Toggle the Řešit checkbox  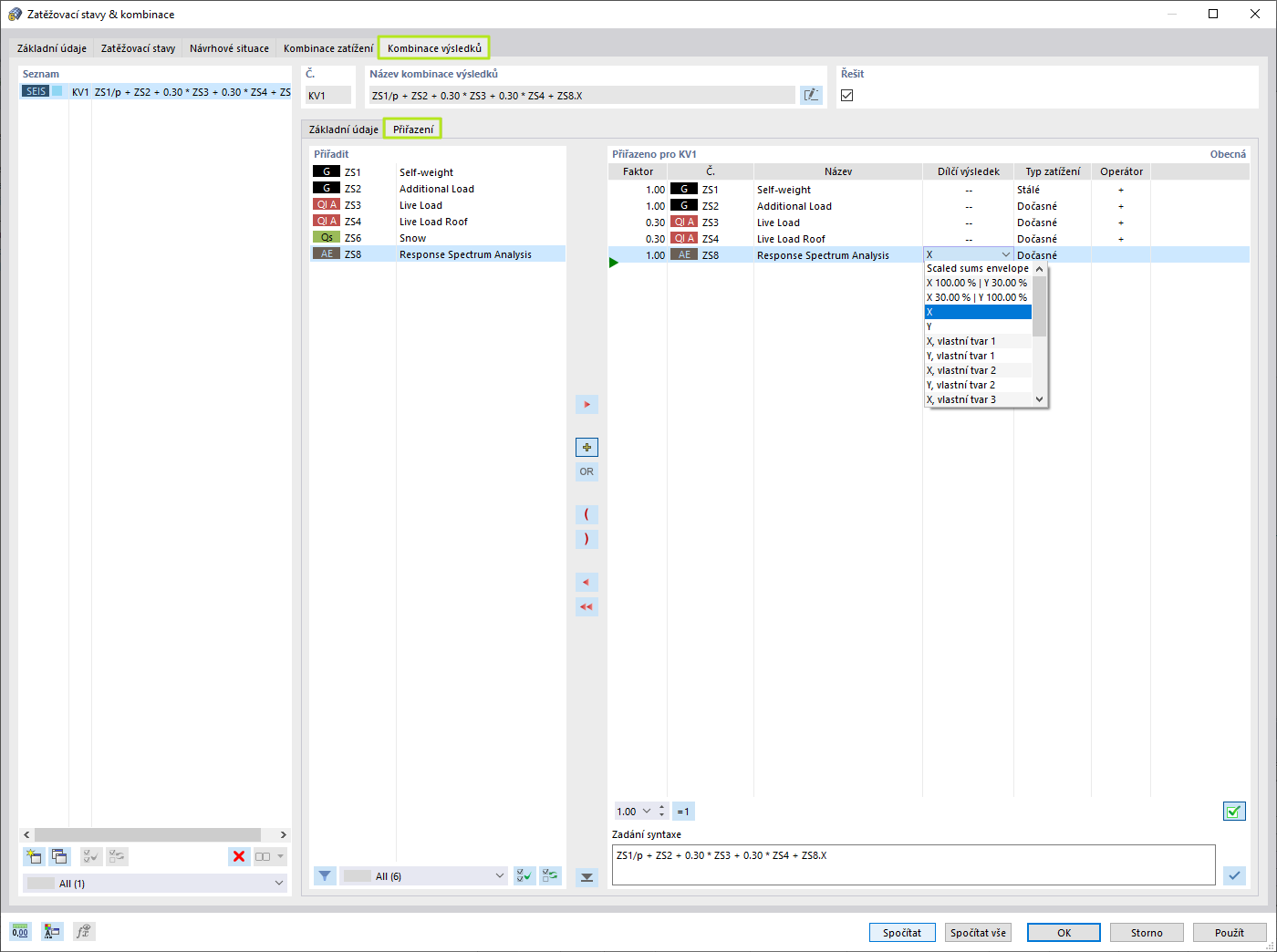pos(847,95)
